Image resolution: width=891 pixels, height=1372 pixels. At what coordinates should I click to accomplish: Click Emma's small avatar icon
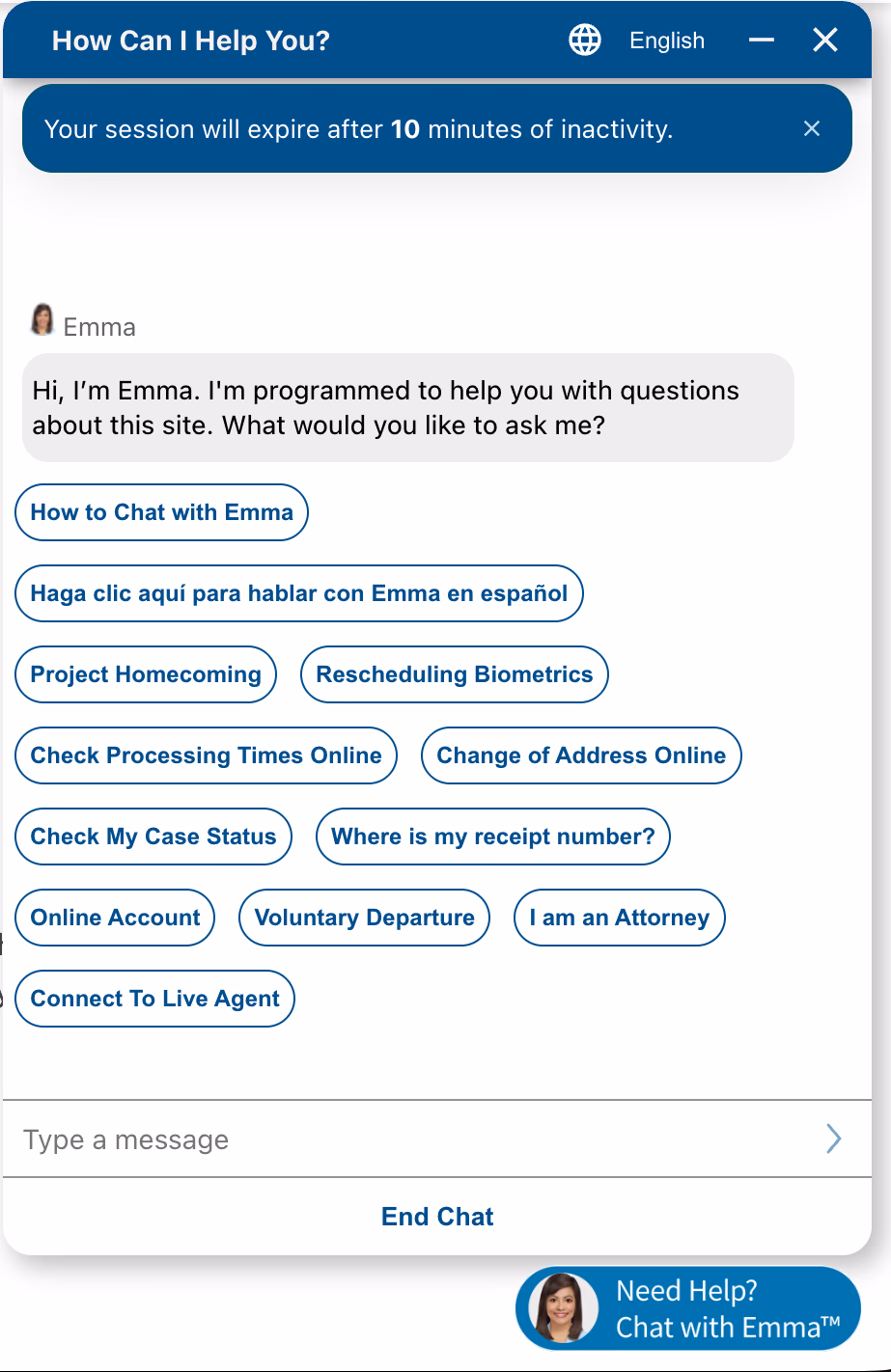click(42, 320)
